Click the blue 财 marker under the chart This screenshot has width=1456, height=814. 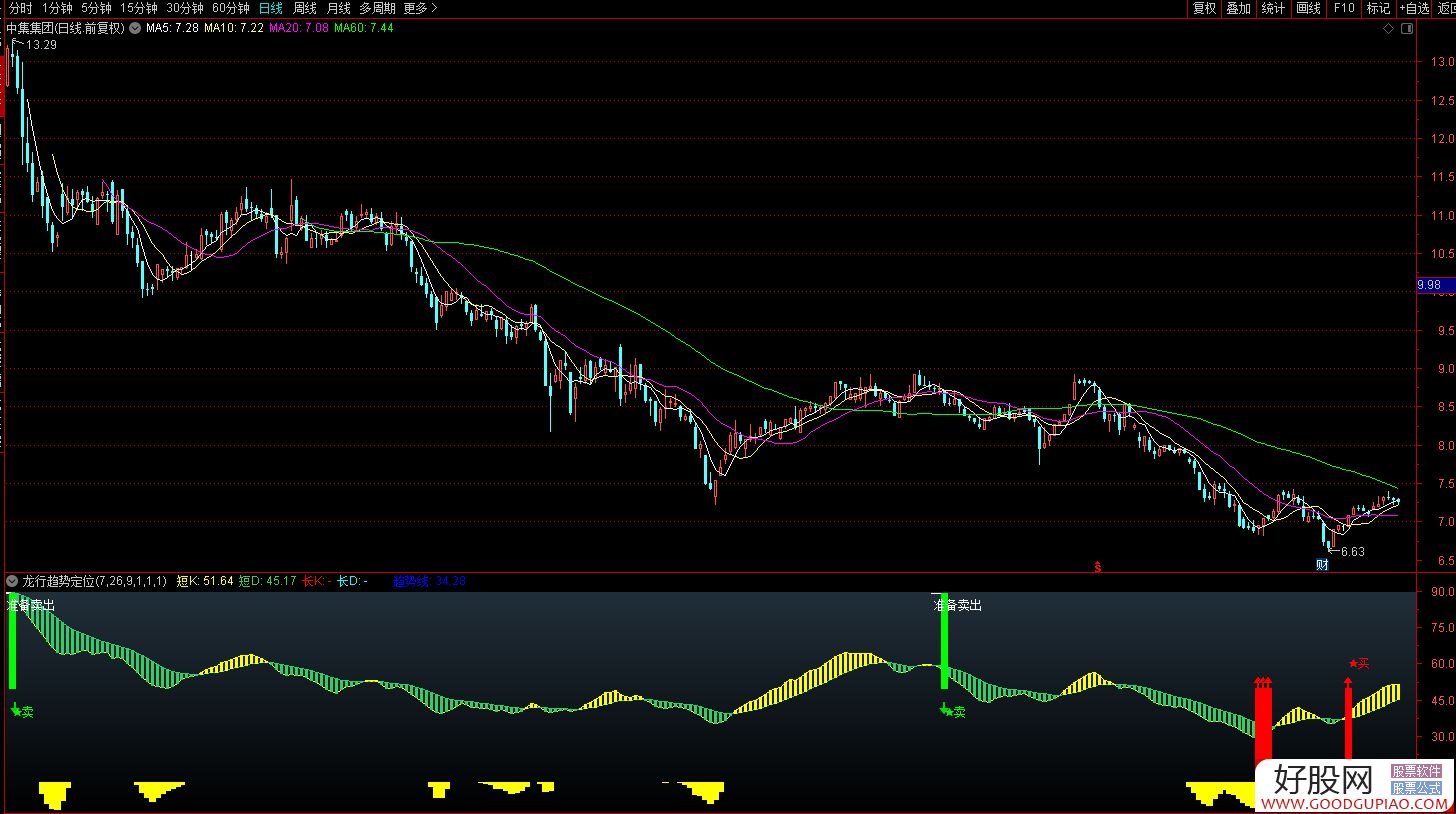[1322, 565]
